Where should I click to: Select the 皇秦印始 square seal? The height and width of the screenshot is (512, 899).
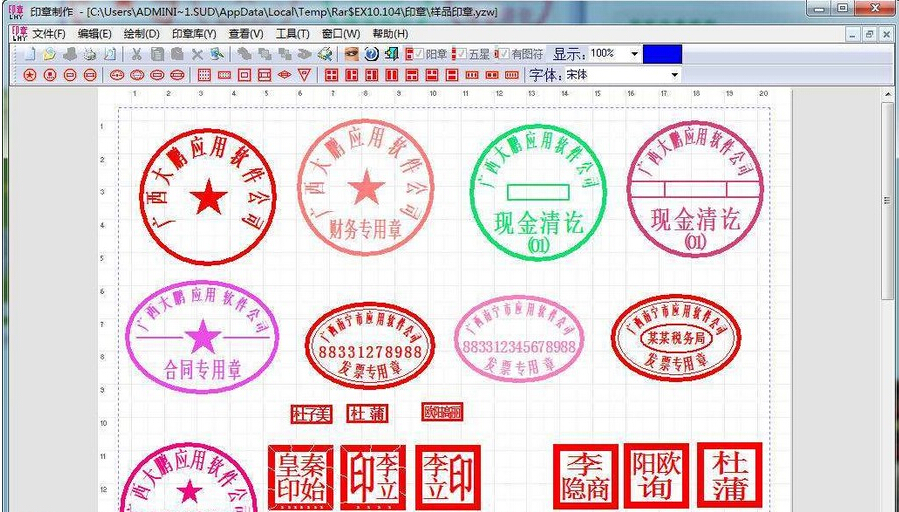[x=300, y=478]
